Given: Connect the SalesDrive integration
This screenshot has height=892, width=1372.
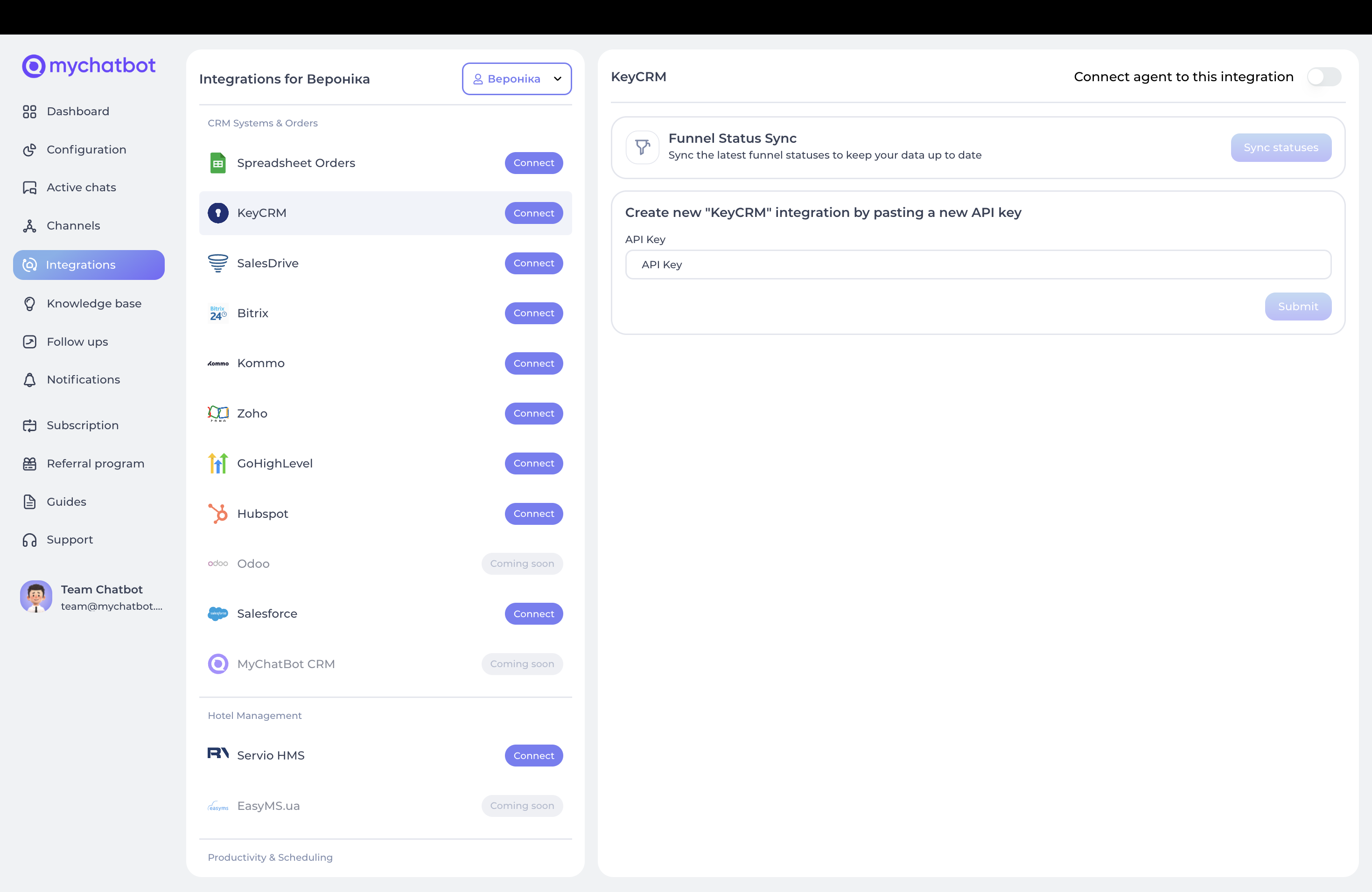Looking at the screenshot, I should [533, 263].
